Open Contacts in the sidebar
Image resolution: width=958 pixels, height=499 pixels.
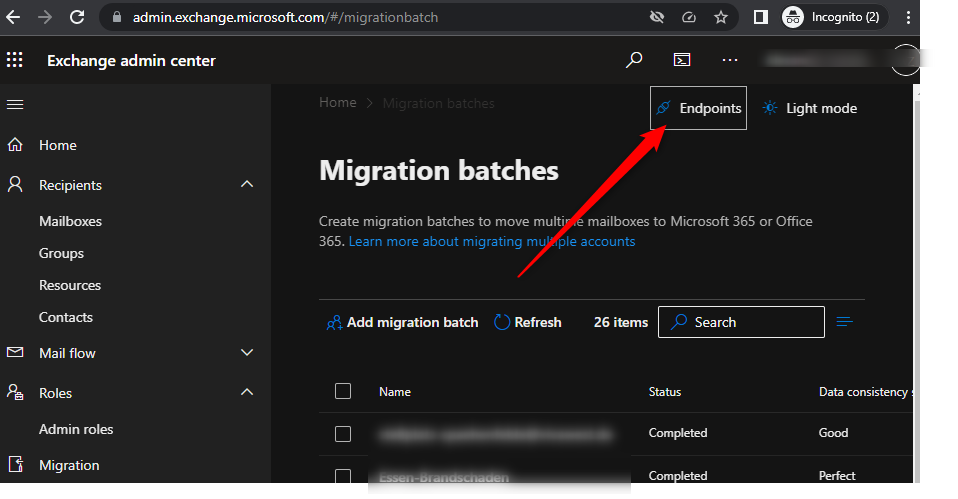[66, 318]
